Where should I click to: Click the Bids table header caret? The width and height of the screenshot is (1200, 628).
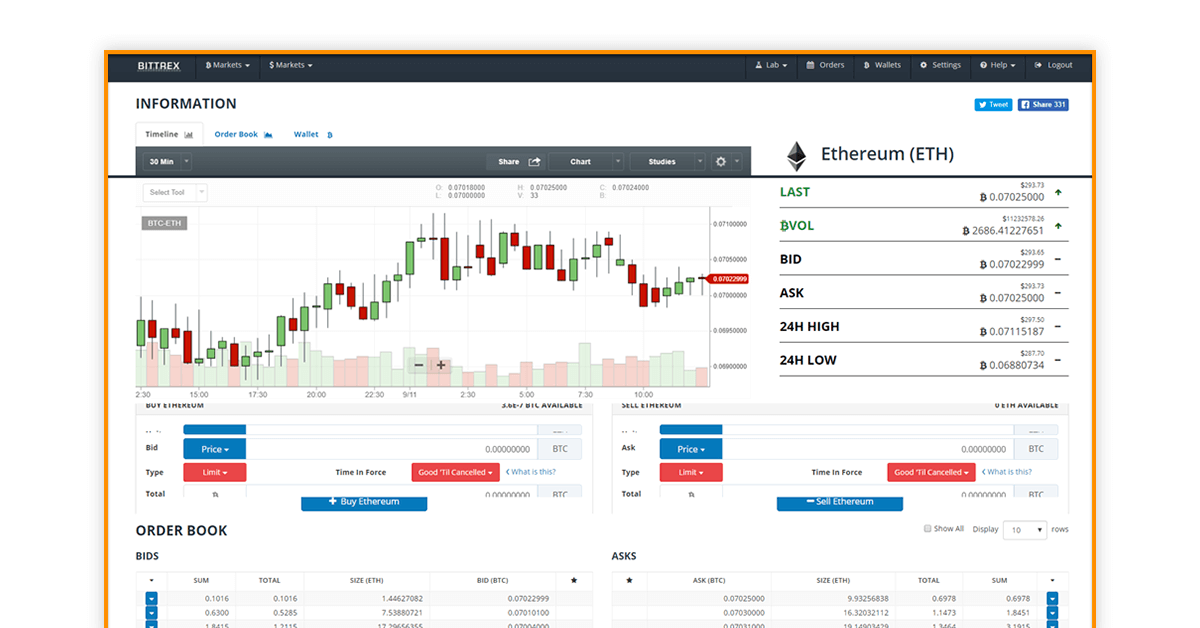coord(151,580)
